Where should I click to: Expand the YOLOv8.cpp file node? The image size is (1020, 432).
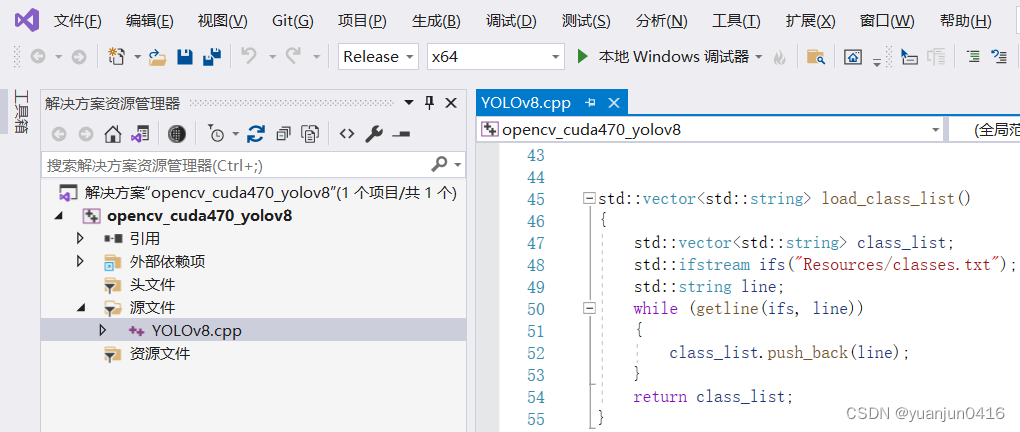pos(103,331)
